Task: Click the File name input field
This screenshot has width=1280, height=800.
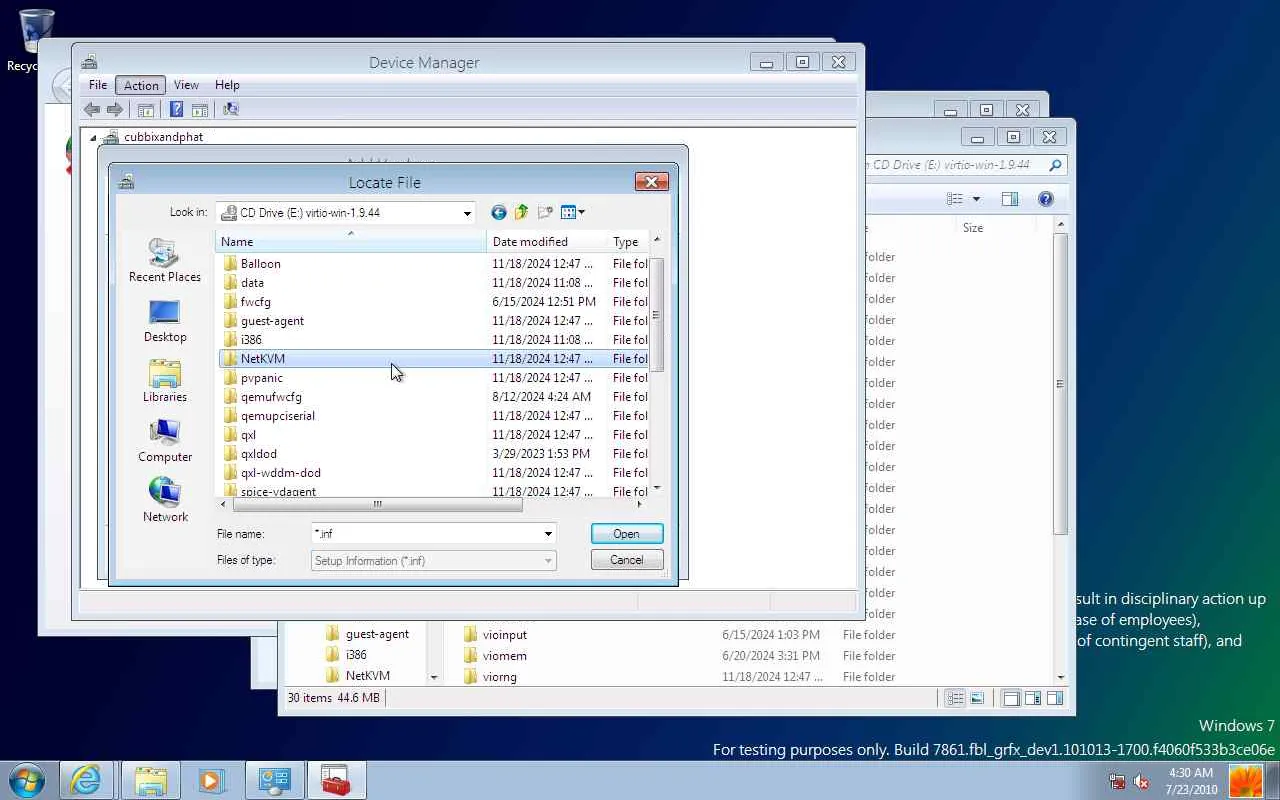Action: point(425,534)
